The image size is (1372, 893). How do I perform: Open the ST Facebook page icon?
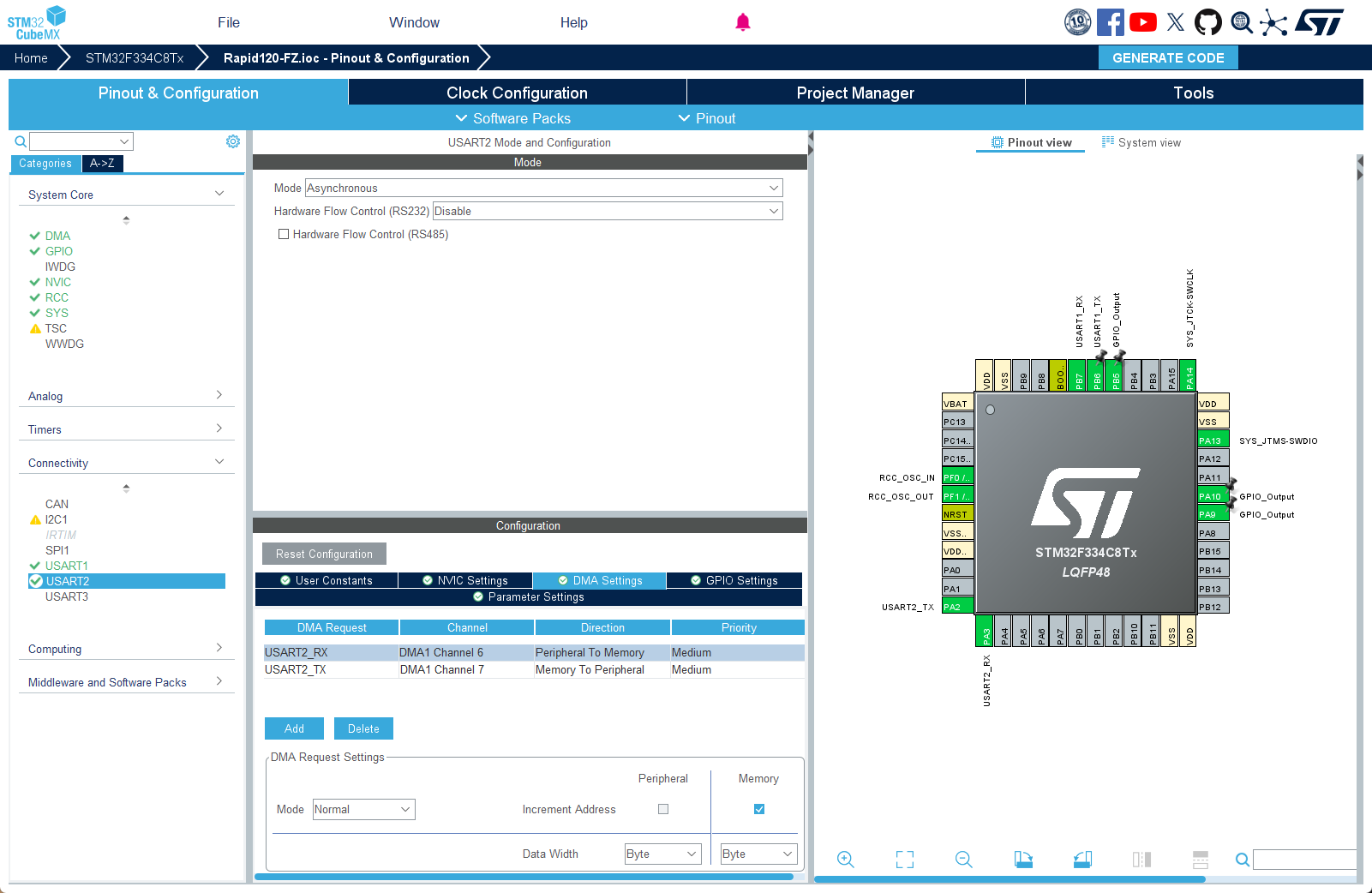coord(1110,22)
